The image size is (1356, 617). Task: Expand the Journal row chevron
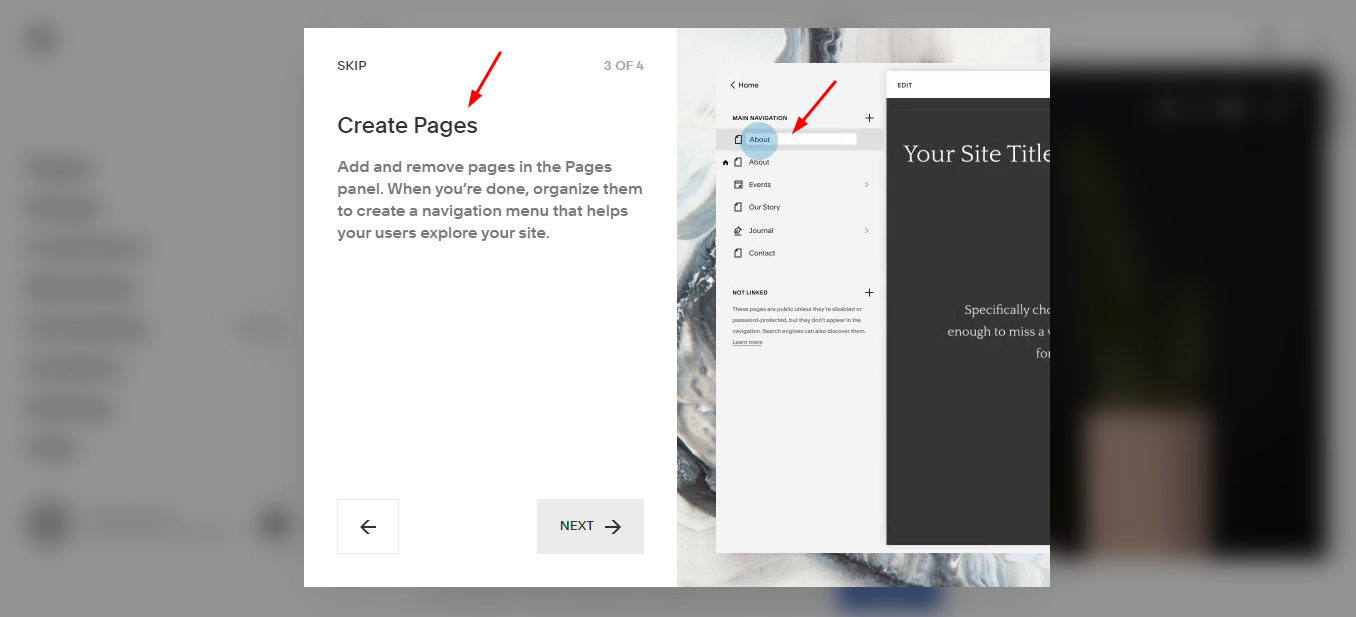[x=866, y=231]
